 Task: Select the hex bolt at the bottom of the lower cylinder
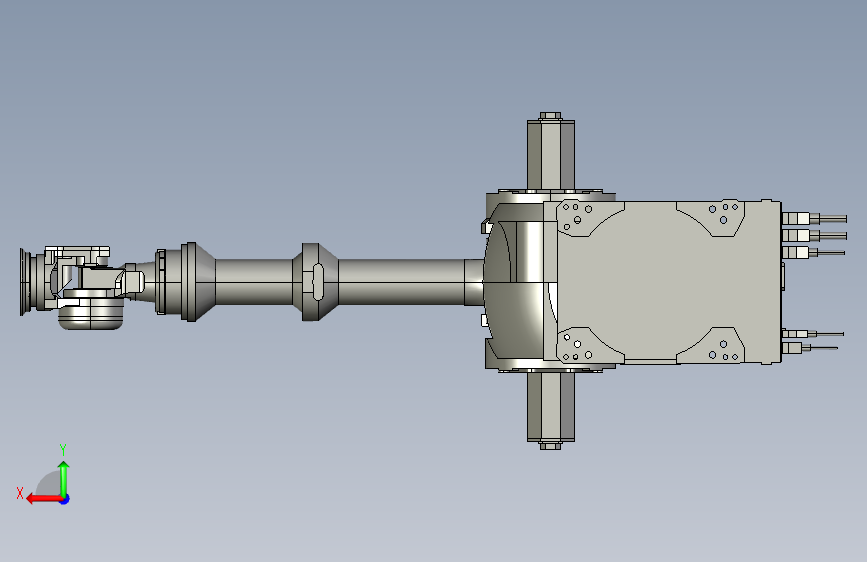(550, 445)
